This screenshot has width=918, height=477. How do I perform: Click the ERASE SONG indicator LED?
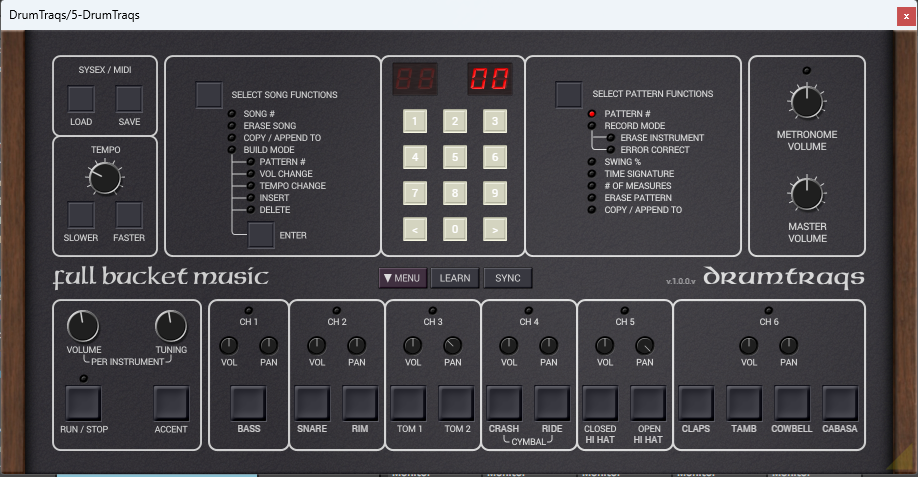pos(232,125)
